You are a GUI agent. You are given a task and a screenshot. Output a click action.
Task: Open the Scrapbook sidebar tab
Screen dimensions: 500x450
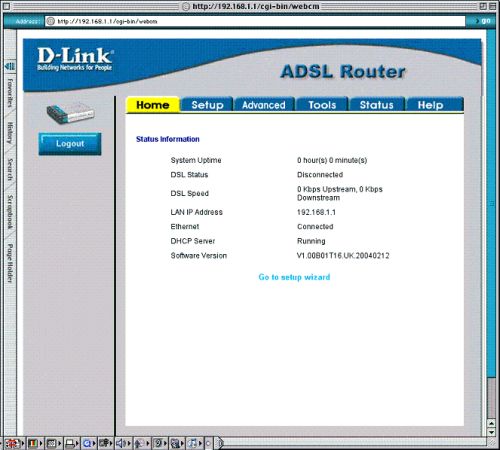[10, 212]
